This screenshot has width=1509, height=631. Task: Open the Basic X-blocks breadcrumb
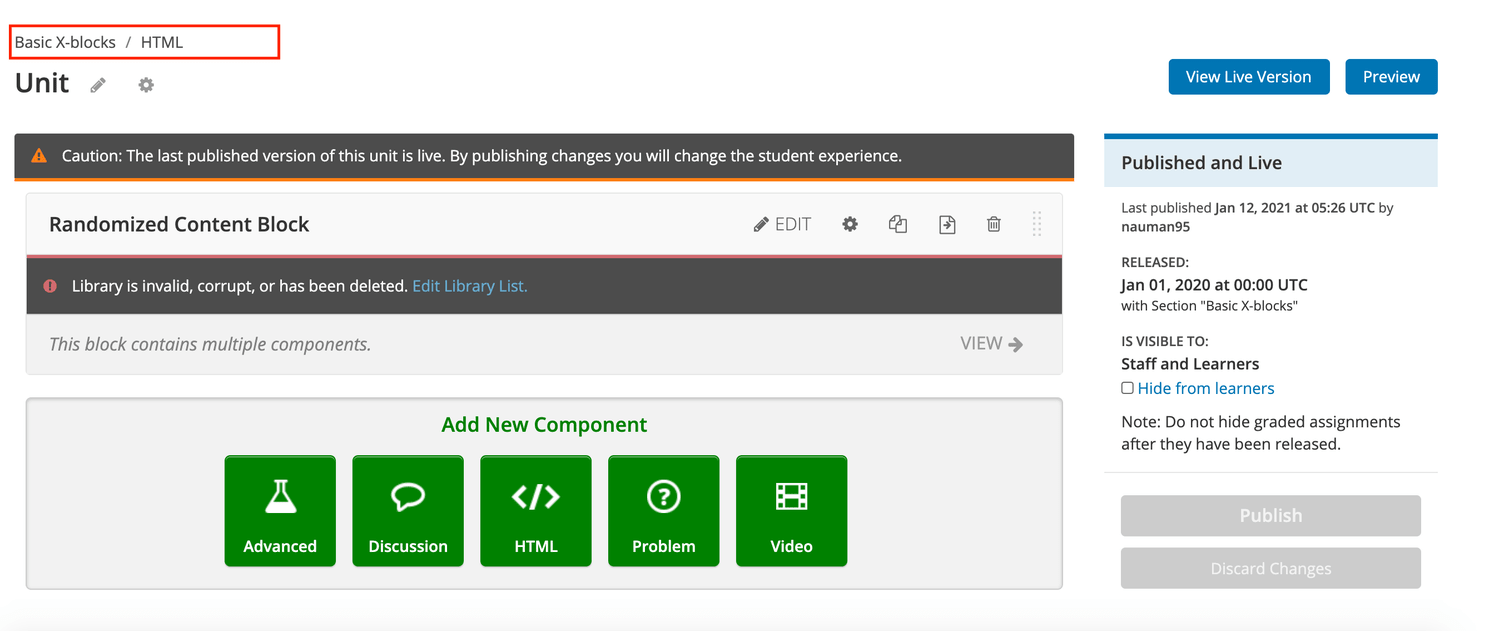(x=65, y=42)
